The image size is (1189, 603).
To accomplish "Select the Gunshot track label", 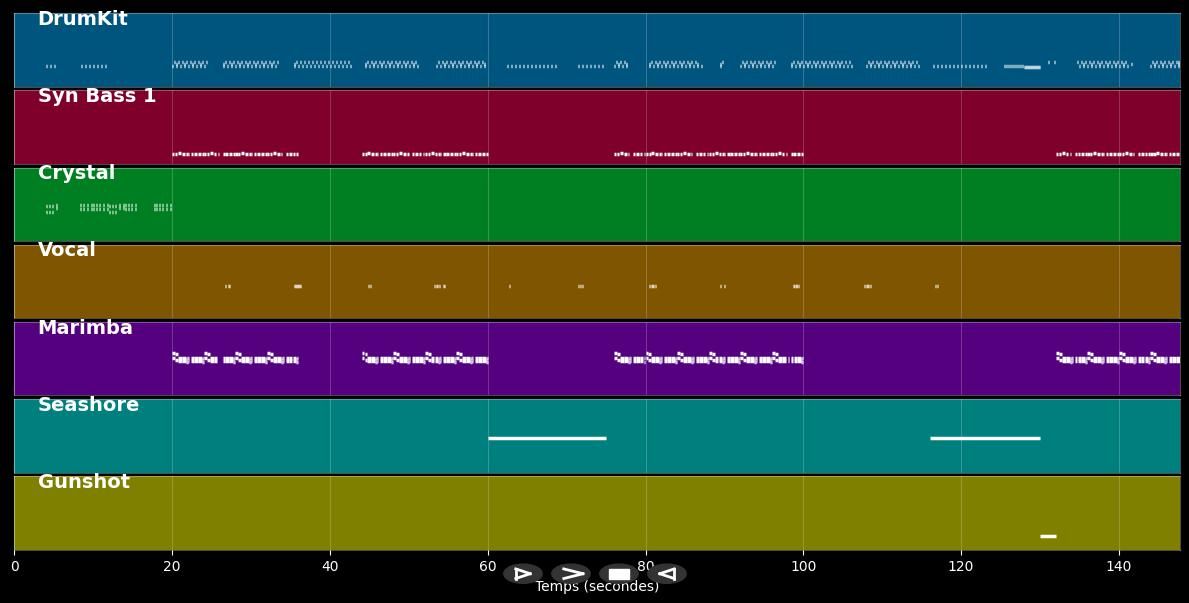I will (x=83, y=482).
